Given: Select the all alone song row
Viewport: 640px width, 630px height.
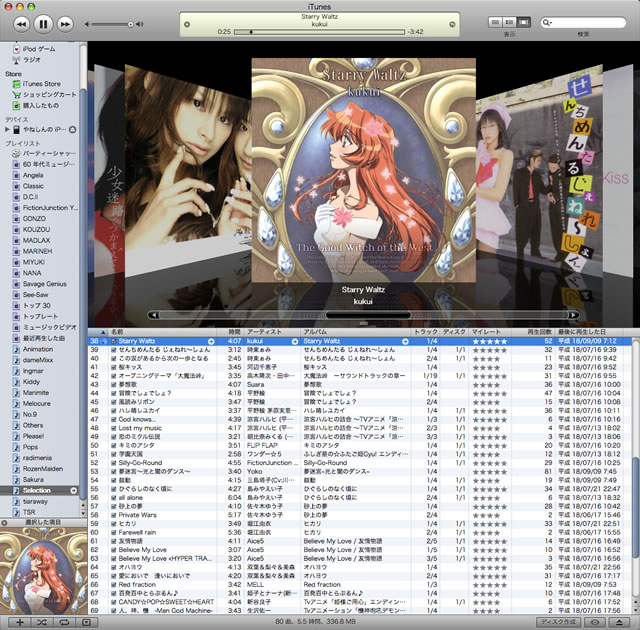Looking at the screenshot, I should tap(359, 498).
